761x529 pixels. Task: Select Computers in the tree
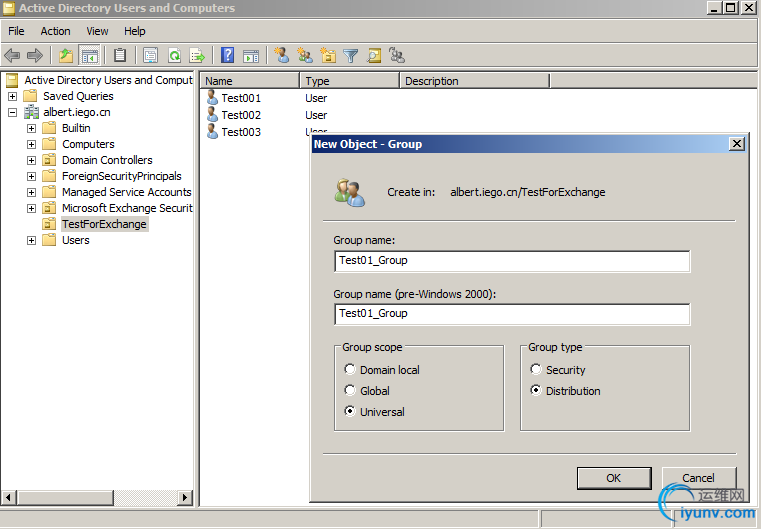88,144
